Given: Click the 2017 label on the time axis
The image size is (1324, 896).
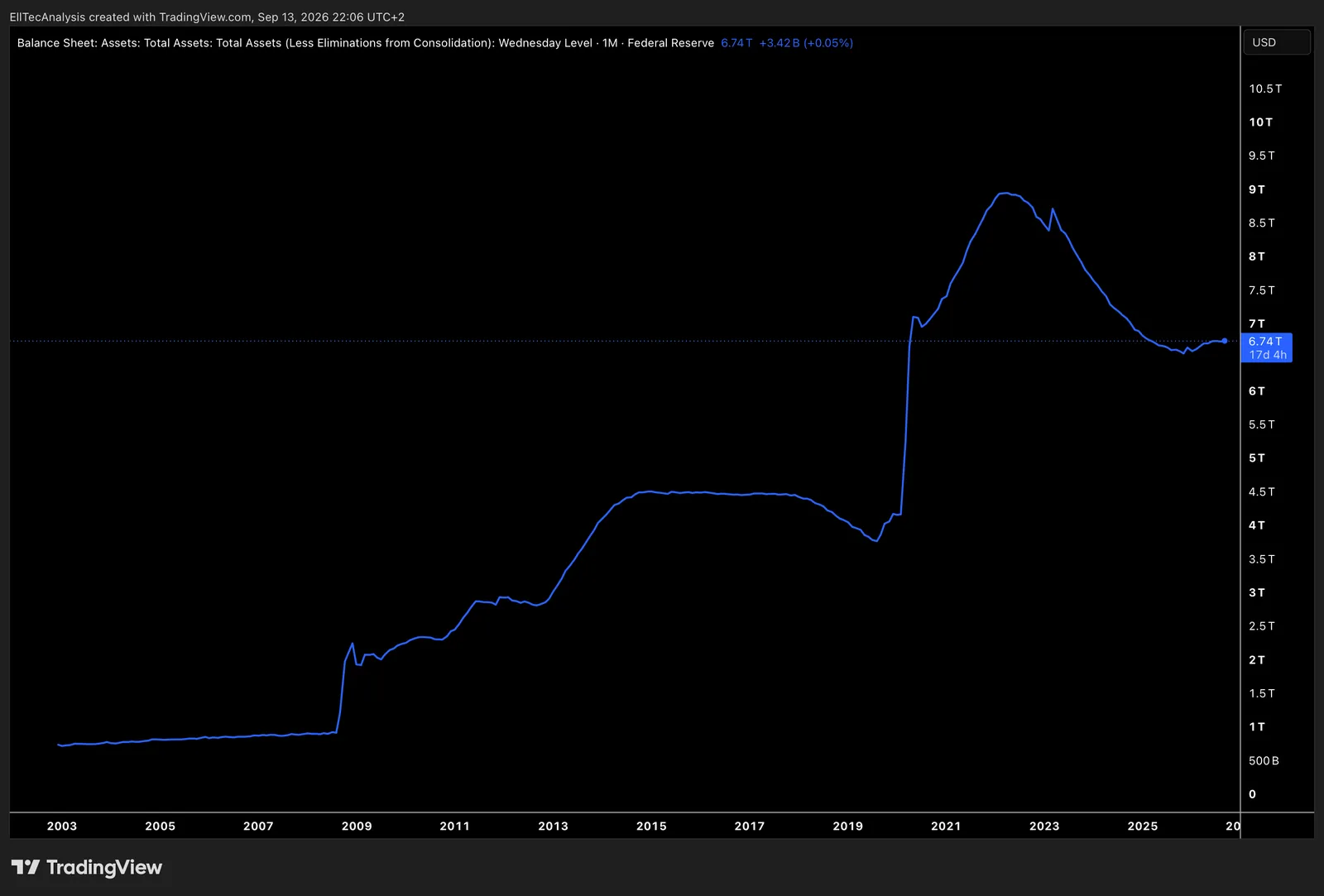Looking at the screenshot, I should pyautogui.click(x=750, y=826).
